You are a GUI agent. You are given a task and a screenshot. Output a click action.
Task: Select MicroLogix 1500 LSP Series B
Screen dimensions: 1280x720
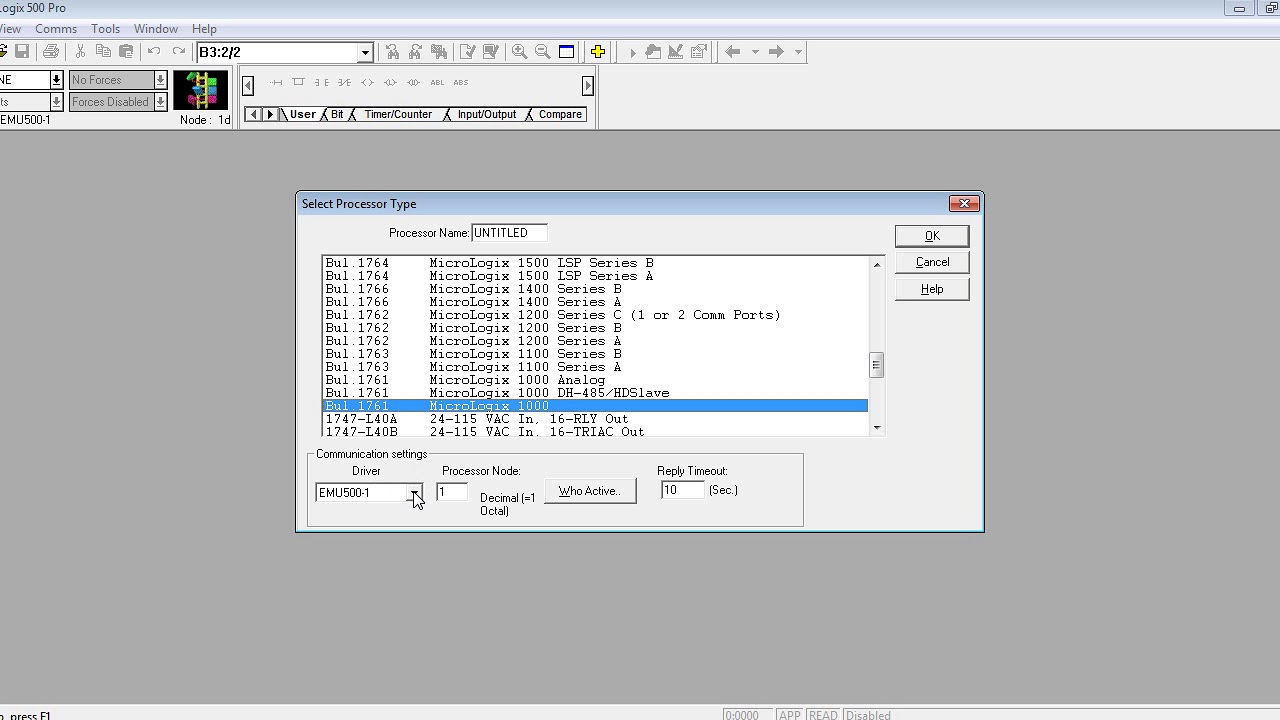click(x=595, y=263)
